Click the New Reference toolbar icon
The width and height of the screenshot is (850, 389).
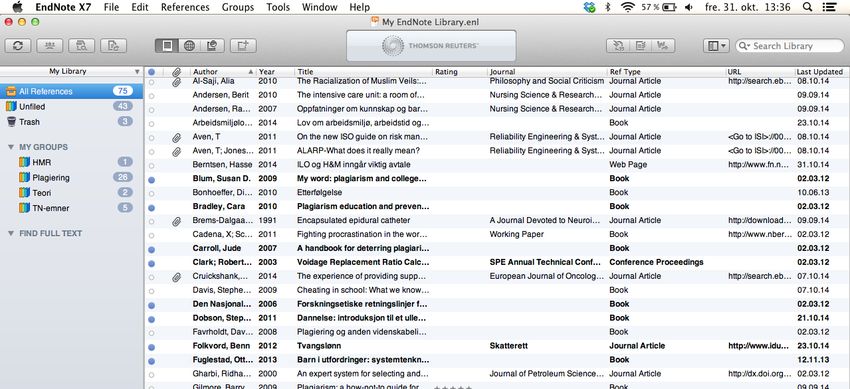(x=243, y=46)
